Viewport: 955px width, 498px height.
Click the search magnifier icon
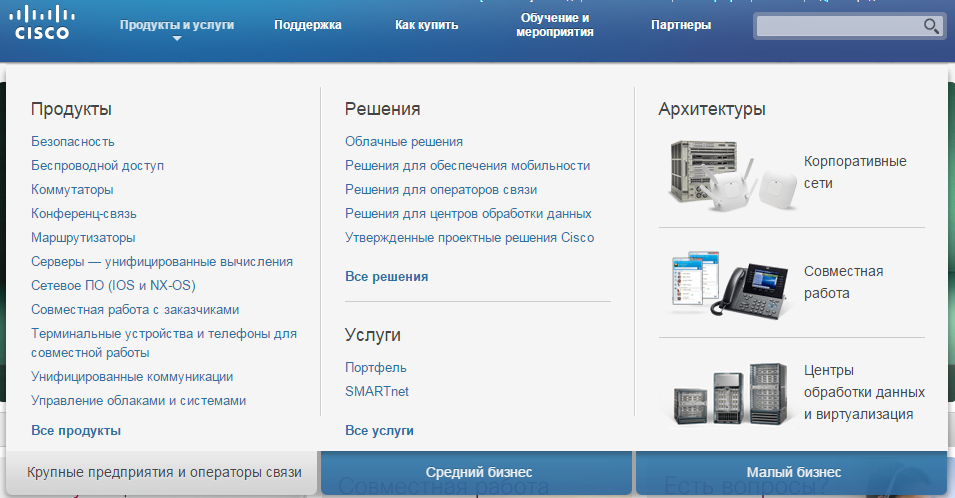click(931, 26)
